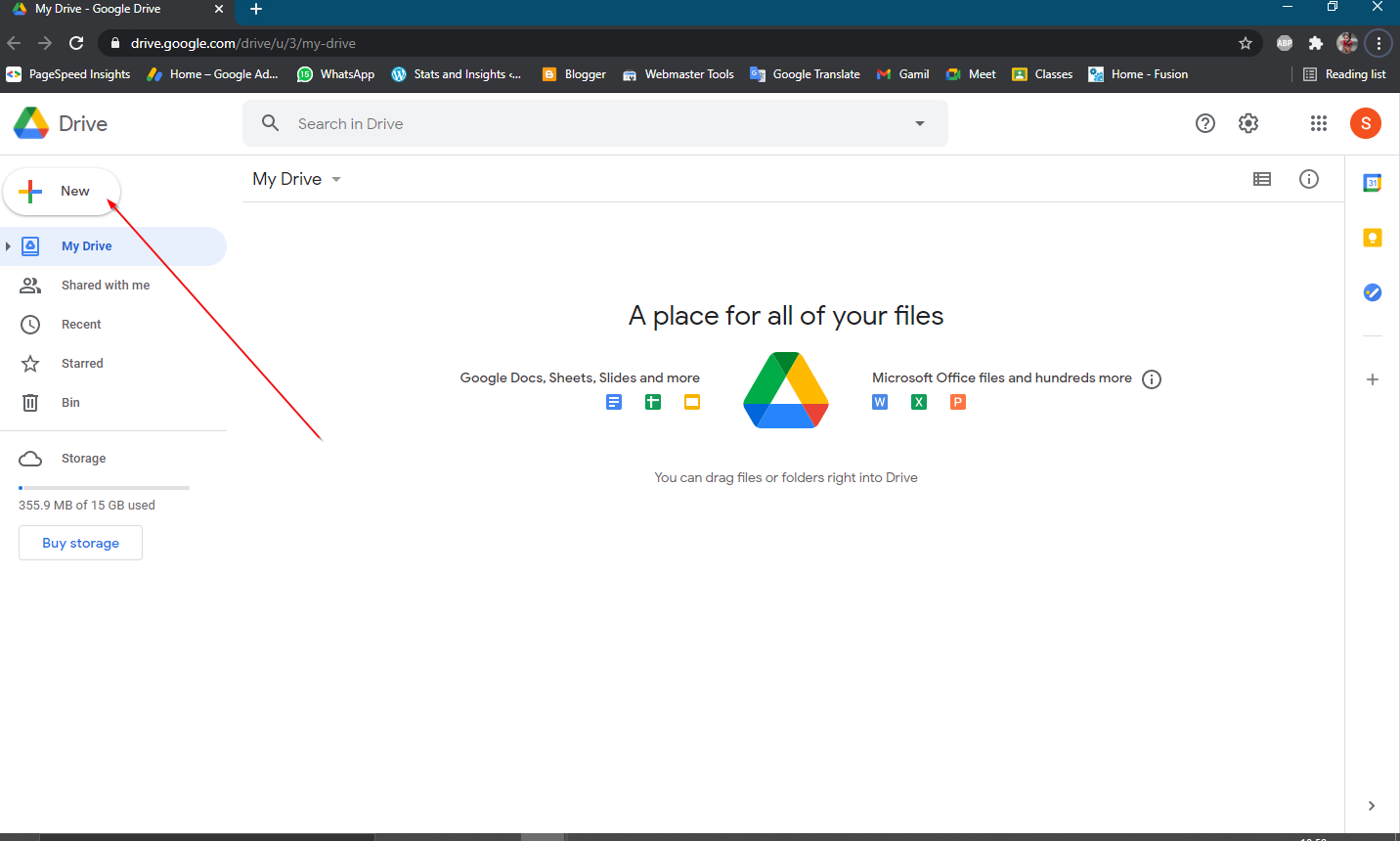This screenshot has width=1400, height=841.
Task: Click the browser forward arrow
Action: point(45,43)
